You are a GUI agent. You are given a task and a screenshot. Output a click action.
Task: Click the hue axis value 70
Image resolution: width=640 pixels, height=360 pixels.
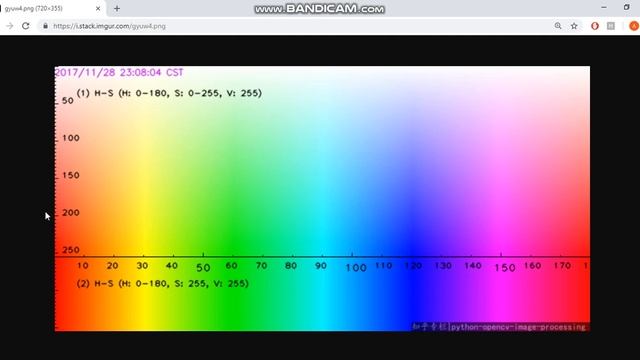pos(261,266)
